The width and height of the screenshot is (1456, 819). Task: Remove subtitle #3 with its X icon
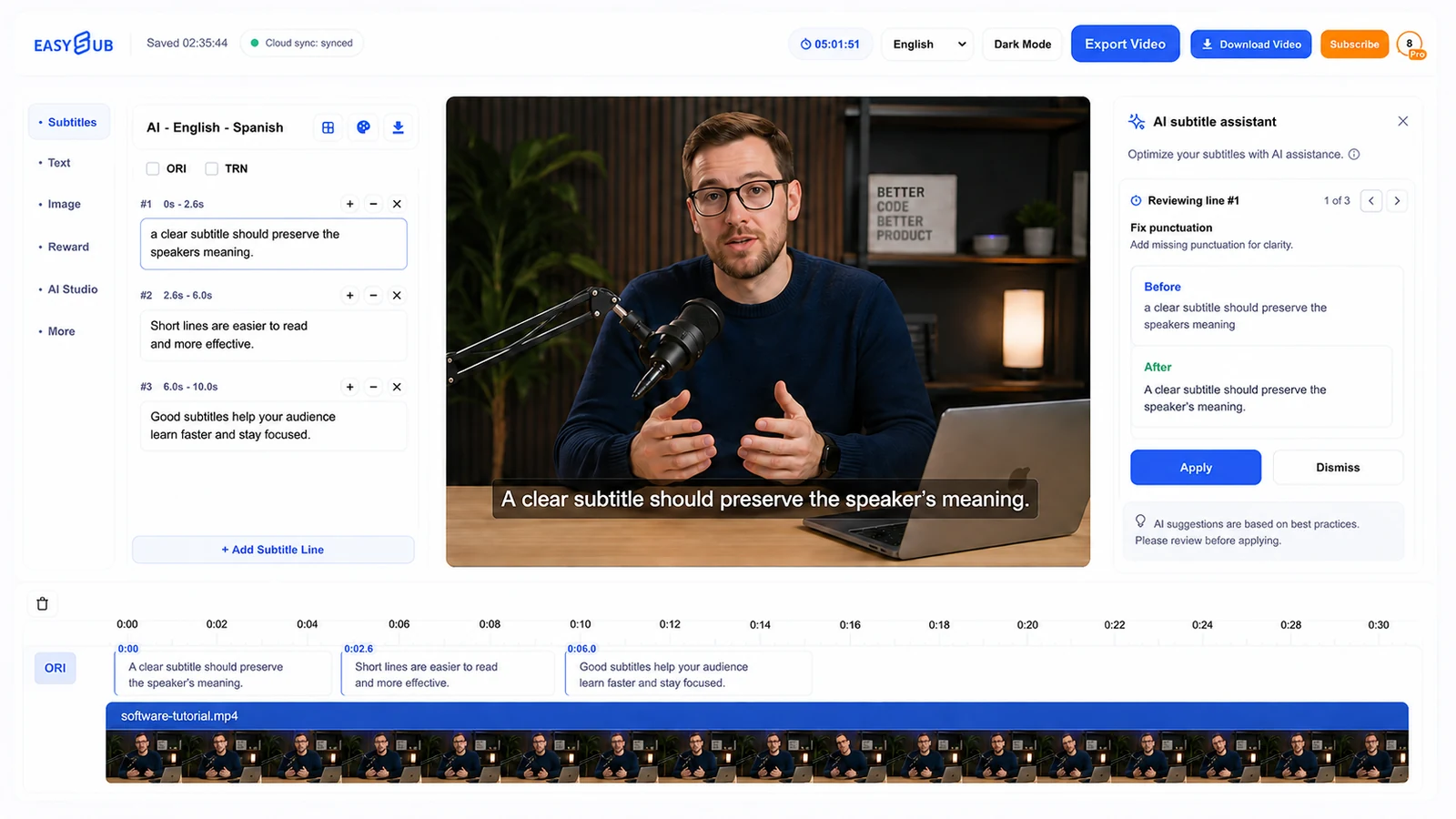click(x=397, y=387)
